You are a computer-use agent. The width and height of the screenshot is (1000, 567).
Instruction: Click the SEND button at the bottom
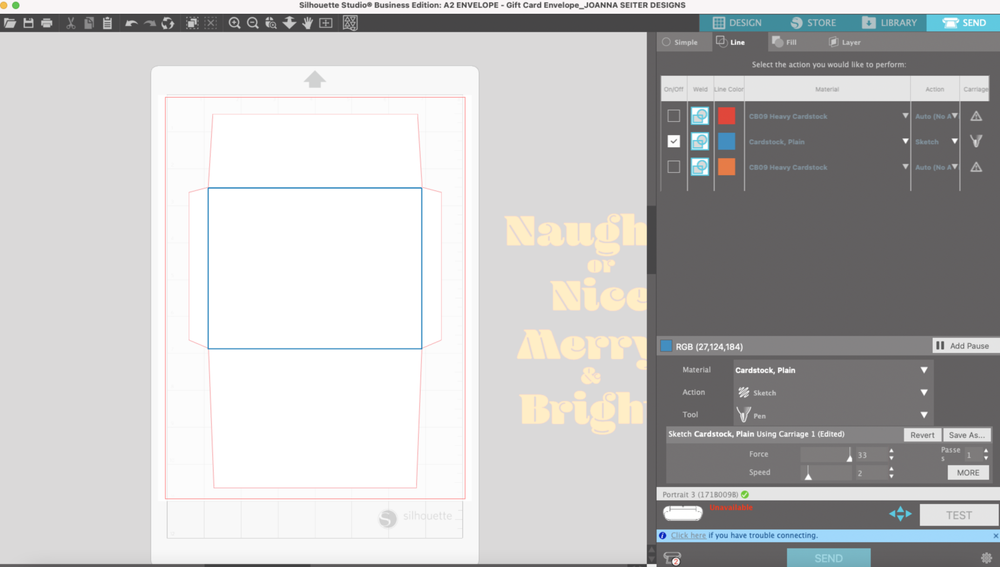828,558
